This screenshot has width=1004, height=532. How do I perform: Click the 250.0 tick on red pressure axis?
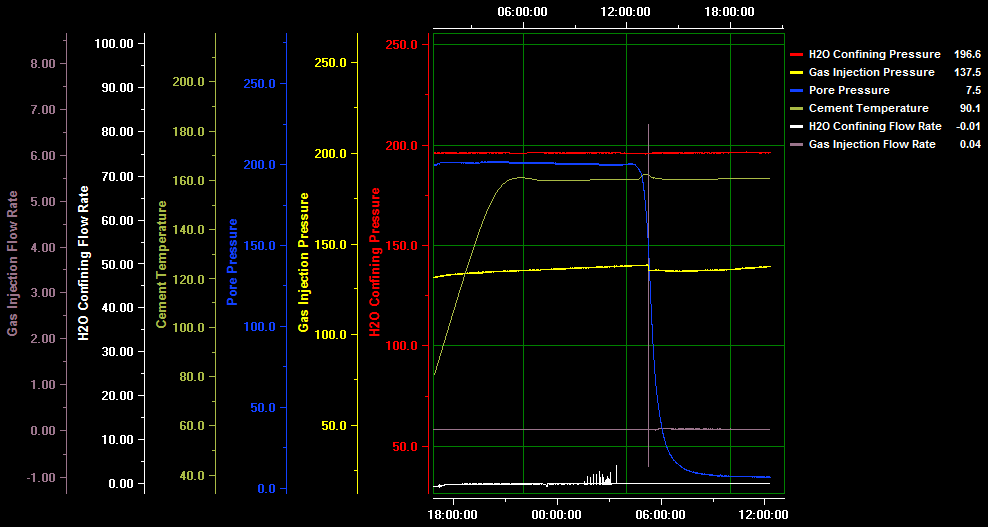pos(401,45)
